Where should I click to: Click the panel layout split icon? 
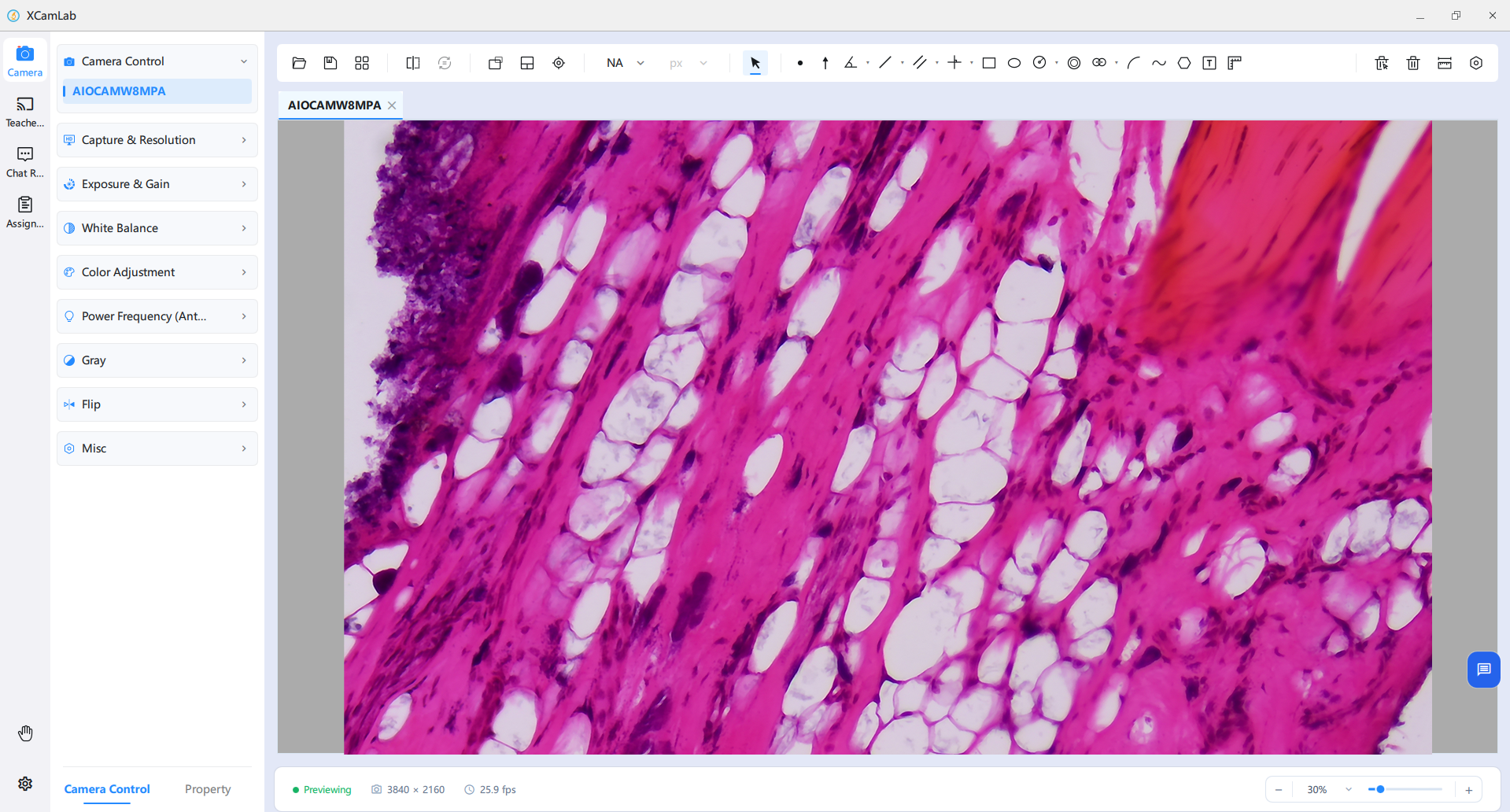(527, 63)
